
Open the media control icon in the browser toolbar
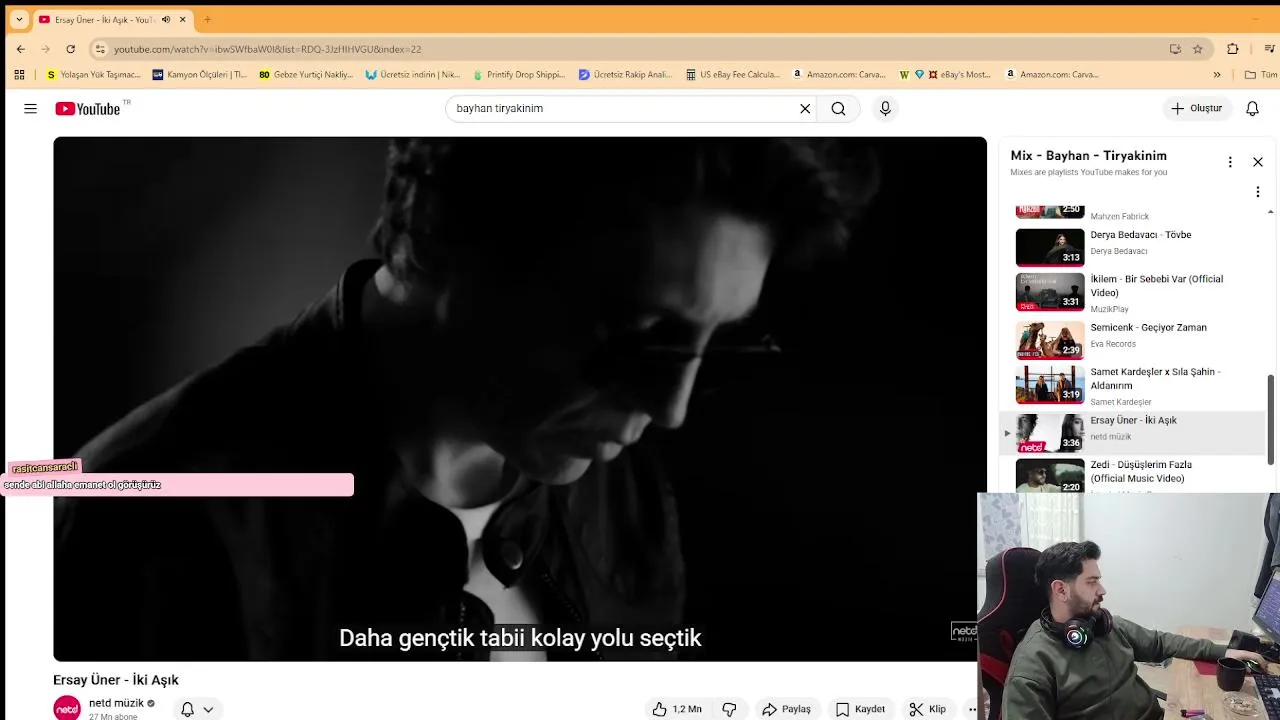[1270, 49]
